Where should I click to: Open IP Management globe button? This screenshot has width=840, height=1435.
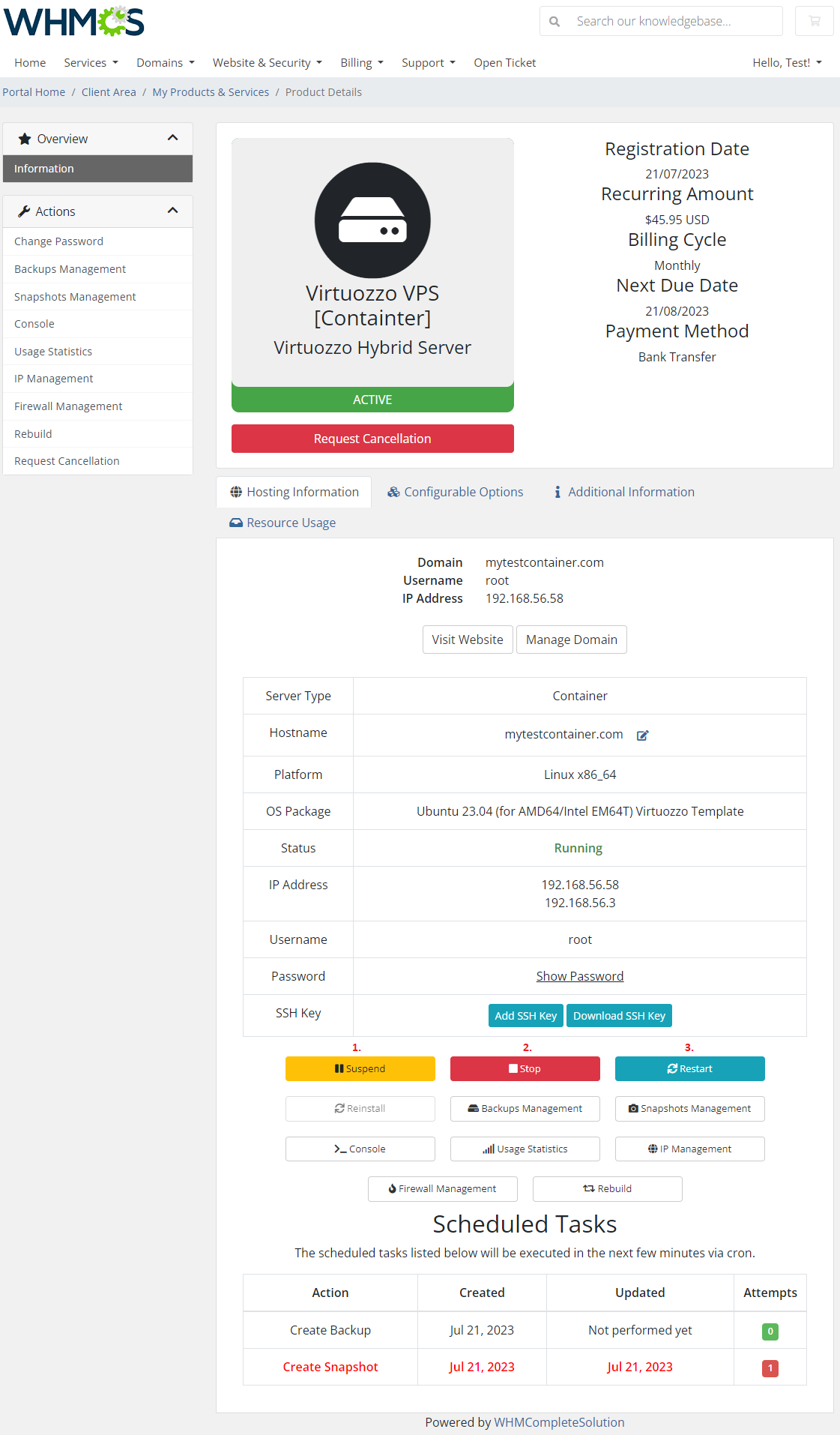[690, 1149]
